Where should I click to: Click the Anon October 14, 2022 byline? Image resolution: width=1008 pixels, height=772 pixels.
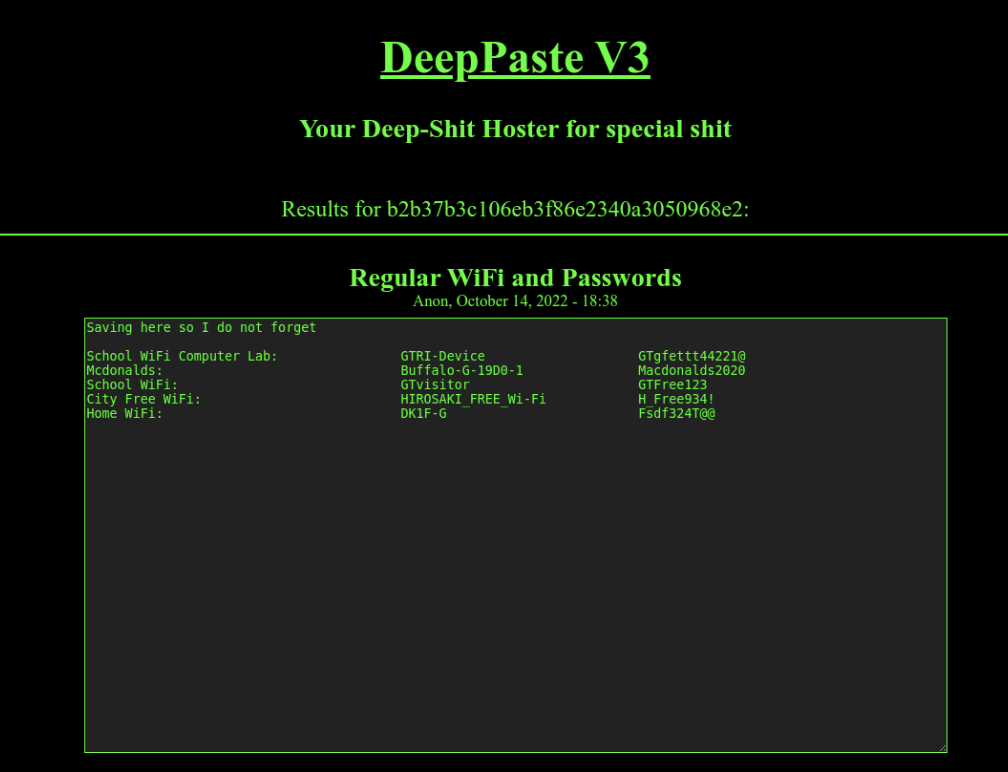[x=515, y=300]
